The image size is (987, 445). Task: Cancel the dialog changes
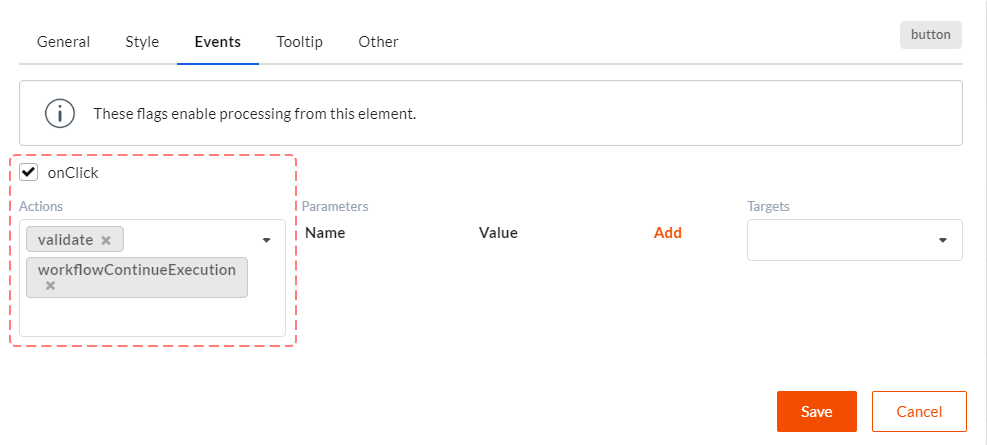pyautogui.click(x=919, y=412)
